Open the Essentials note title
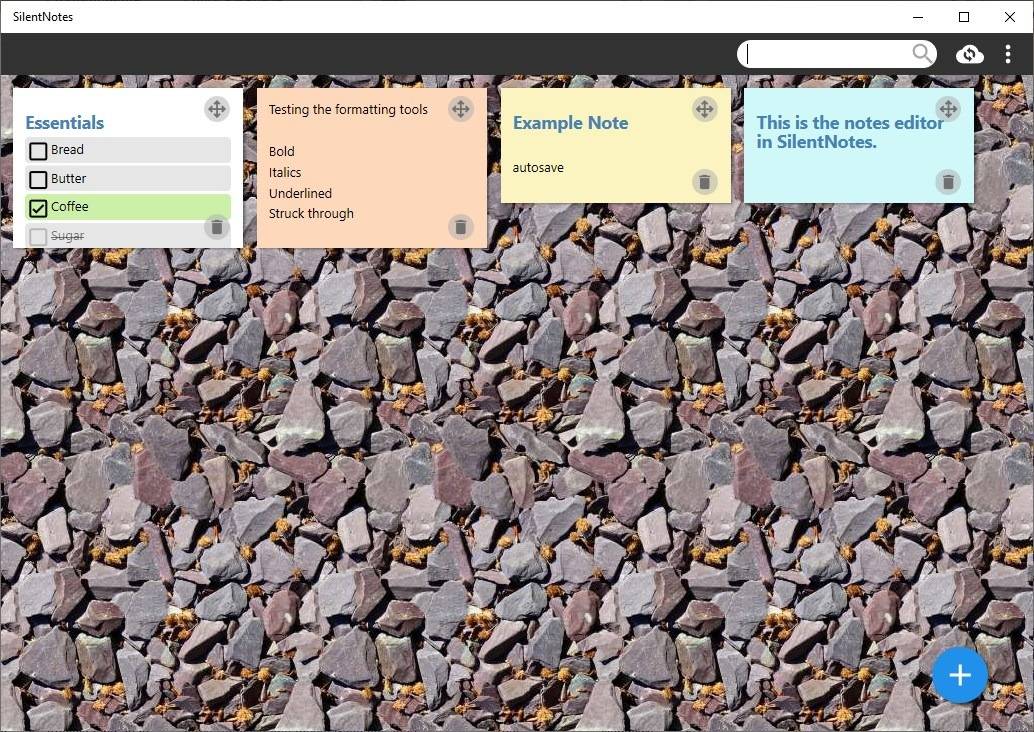1034x732 pixels. coord(65,123)
